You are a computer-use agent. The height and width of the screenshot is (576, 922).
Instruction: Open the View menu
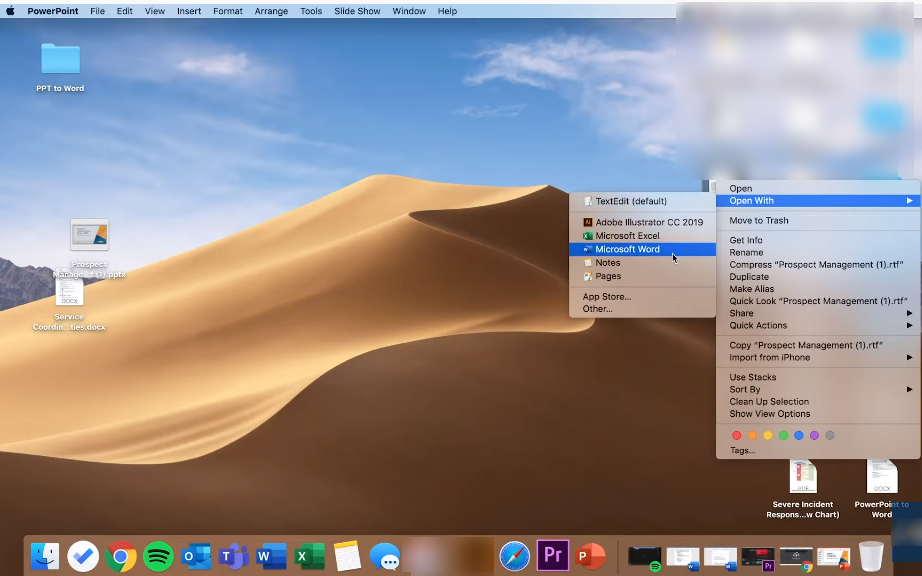(155, 11)
